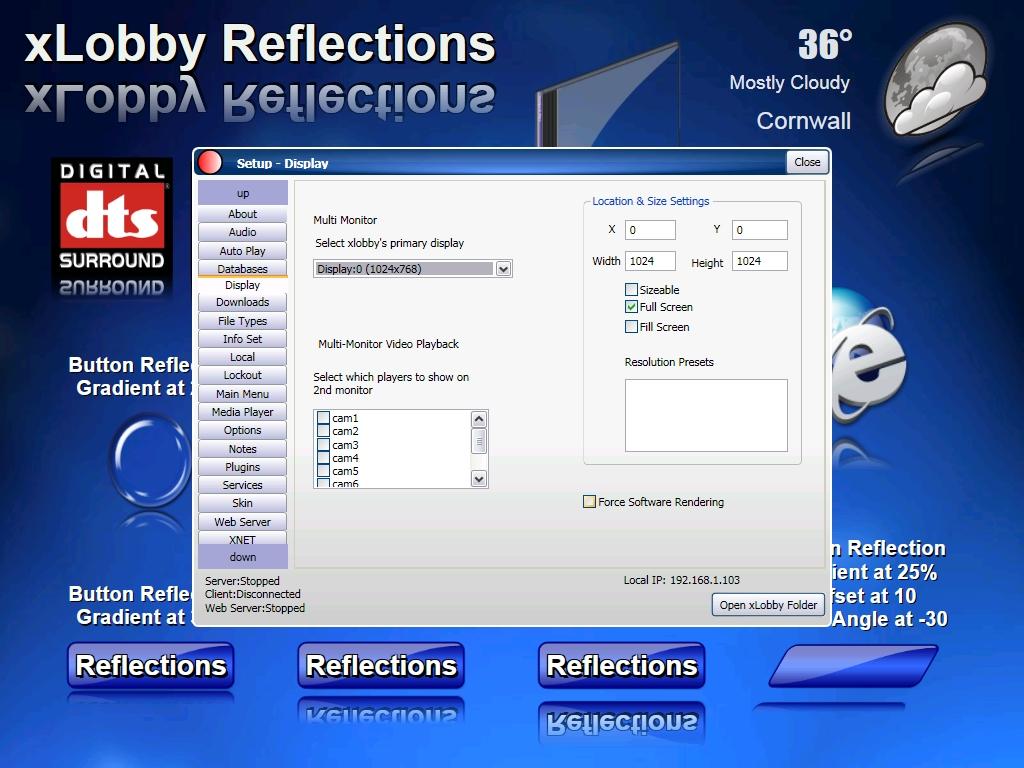Viewport: 1024px width, 768px height.
Task: Click the player list scroll up arrow
Action: [x=479, y=419]
